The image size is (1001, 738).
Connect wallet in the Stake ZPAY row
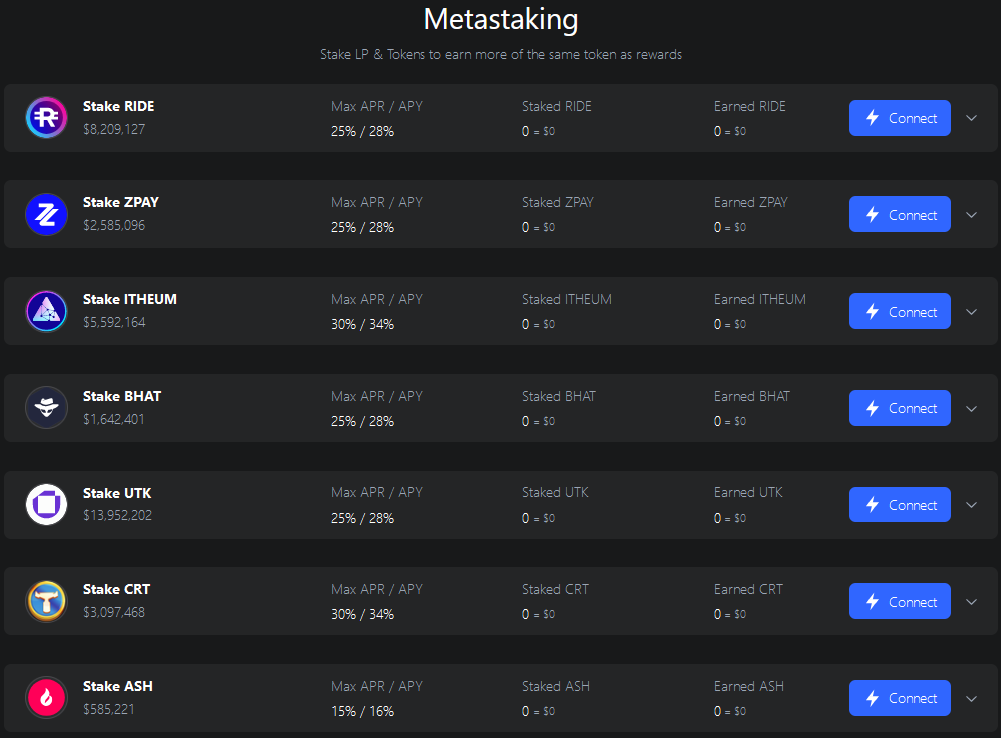tap(899, 215)
